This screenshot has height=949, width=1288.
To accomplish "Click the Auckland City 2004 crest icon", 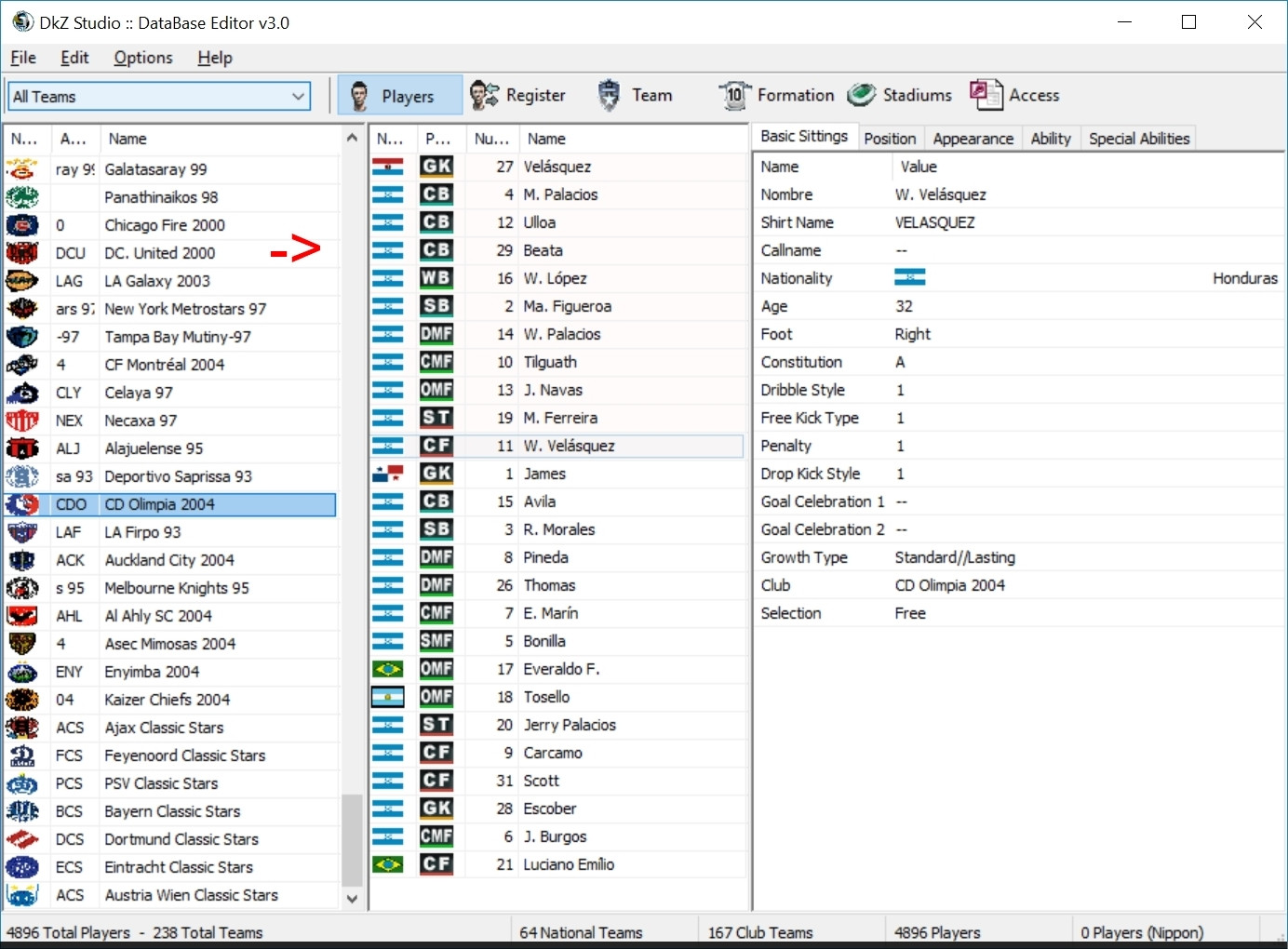I will coord(22,560).
